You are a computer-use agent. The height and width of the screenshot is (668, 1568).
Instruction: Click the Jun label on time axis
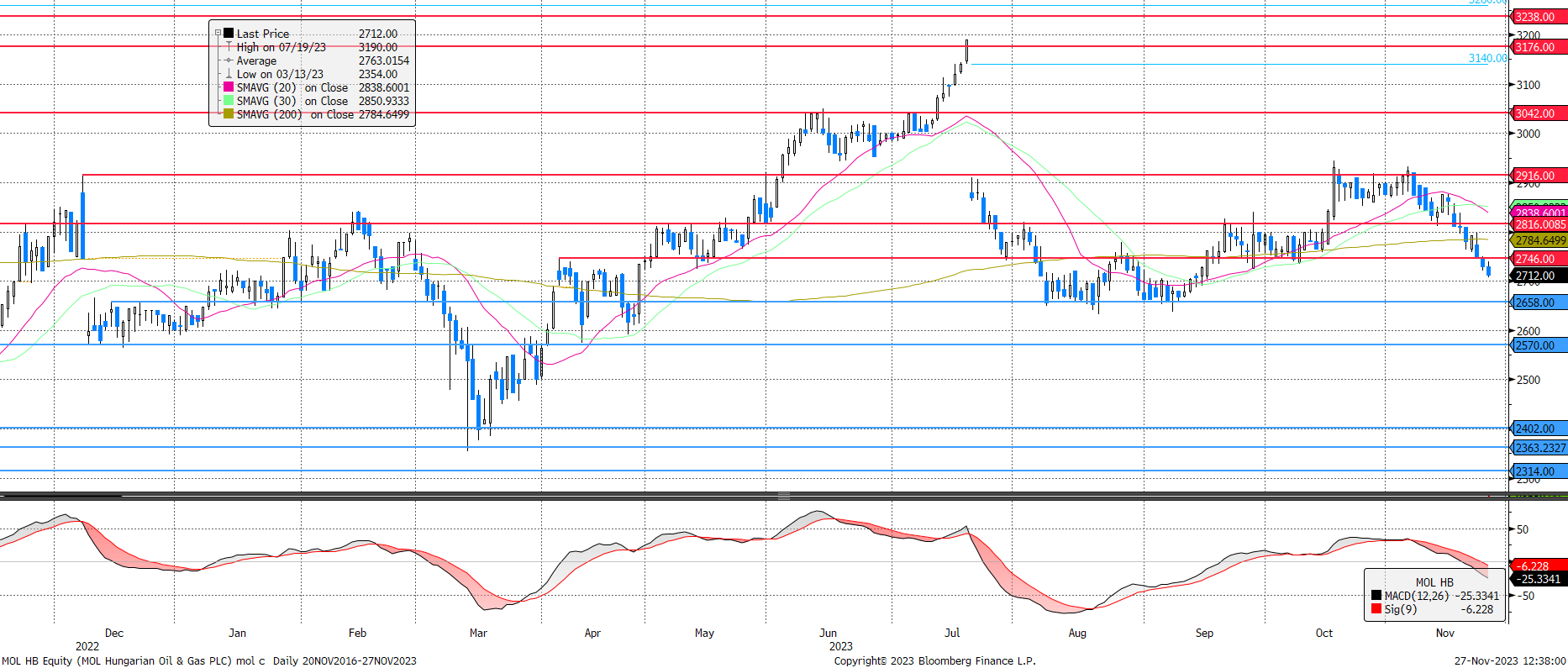coord(828,633)
